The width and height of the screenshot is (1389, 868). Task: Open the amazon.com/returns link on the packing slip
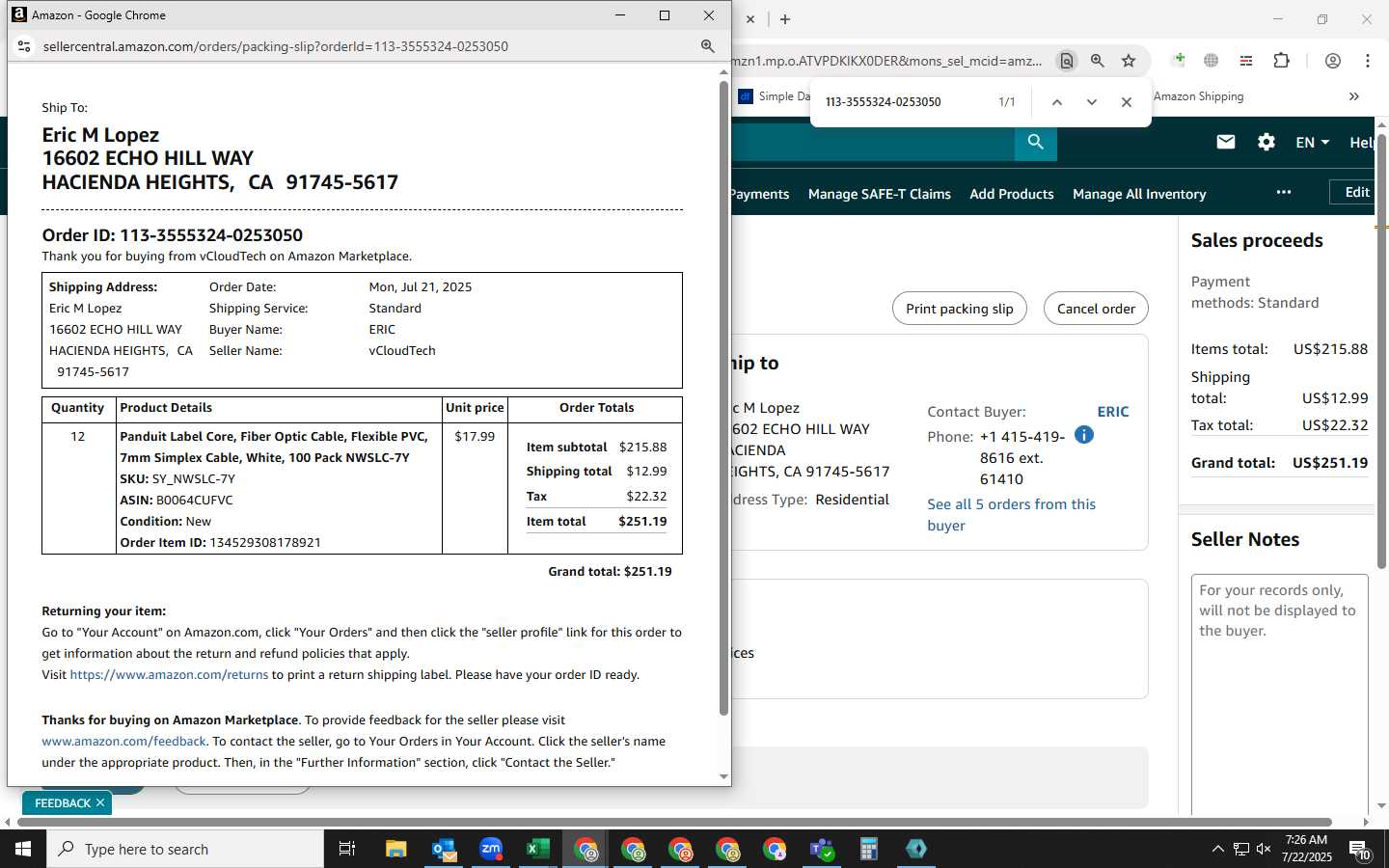(169, 675)
